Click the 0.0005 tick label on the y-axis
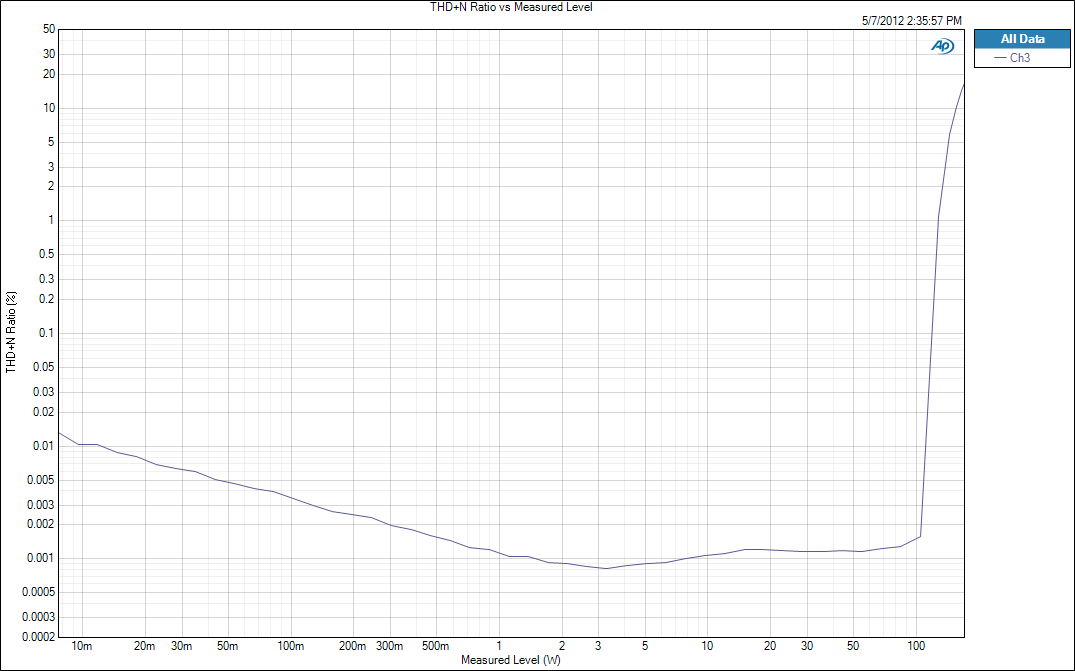Image resolution: width=1075 pixels, height=671 pixels. coord(38,592)
